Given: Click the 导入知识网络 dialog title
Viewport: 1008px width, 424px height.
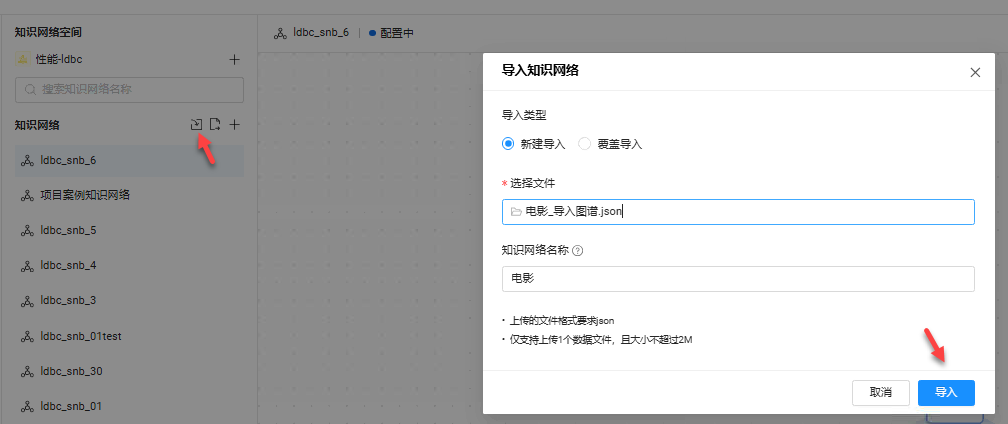Looking at the screenshot, I should (x=540, y=71).
